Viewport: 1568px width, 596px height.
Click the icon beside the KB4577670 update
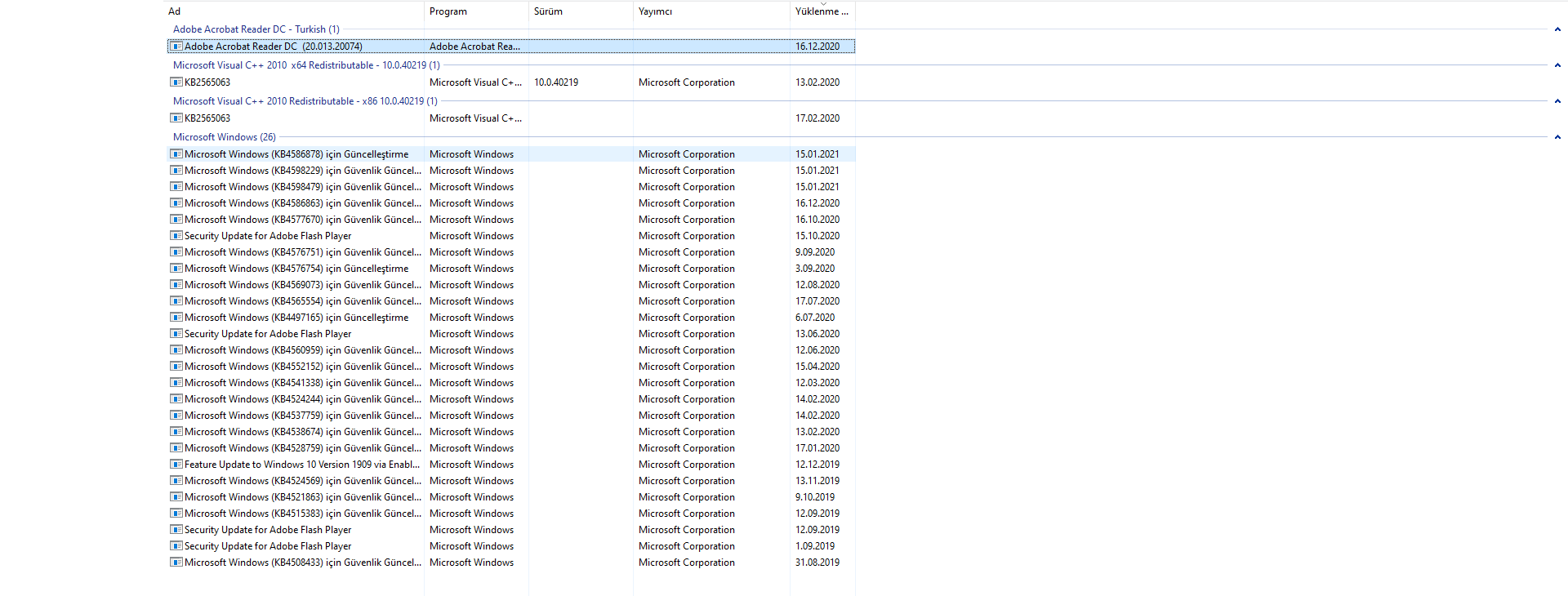[x=176, y=220]
